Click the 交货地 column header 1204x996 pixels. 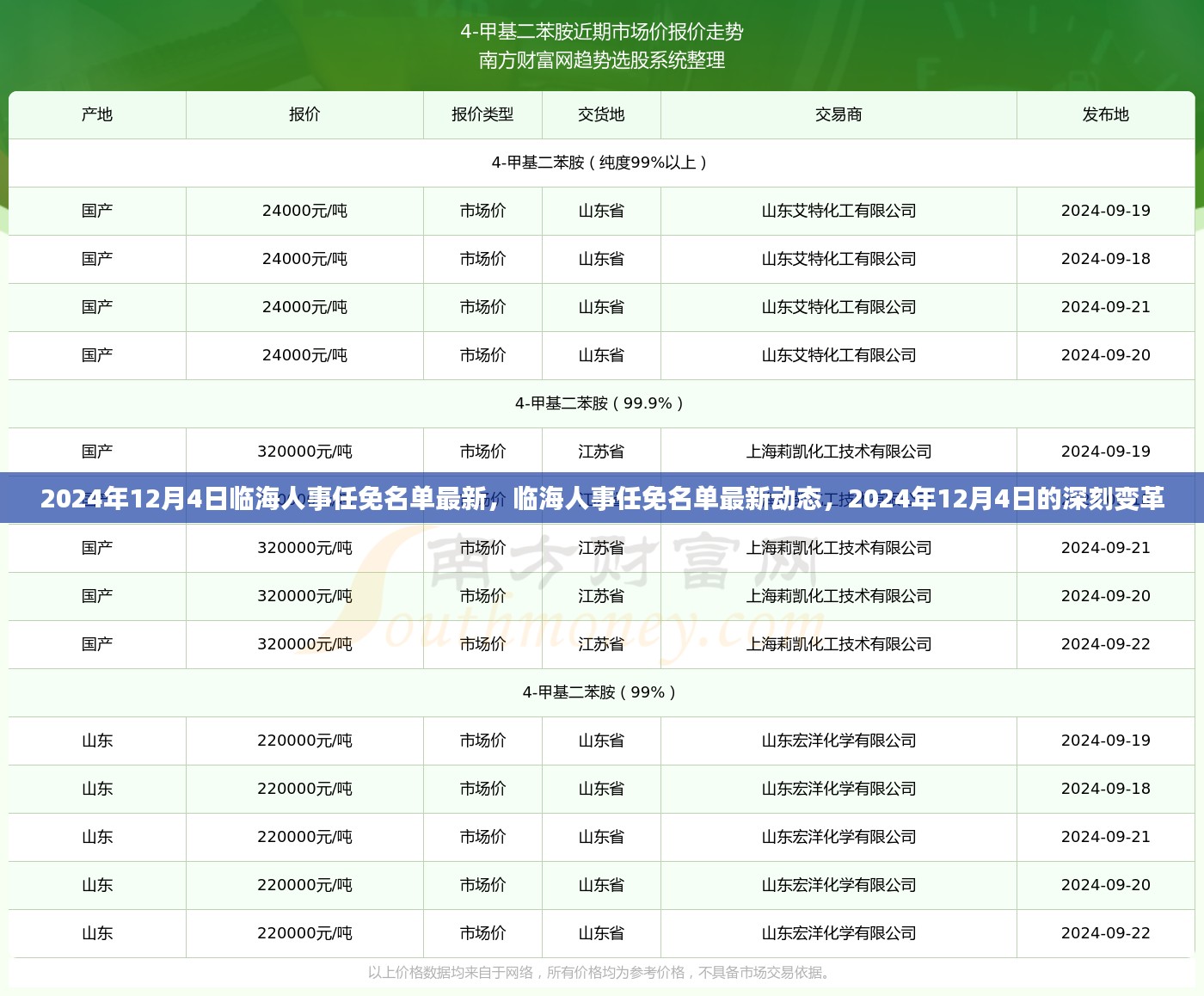(601, 114)
